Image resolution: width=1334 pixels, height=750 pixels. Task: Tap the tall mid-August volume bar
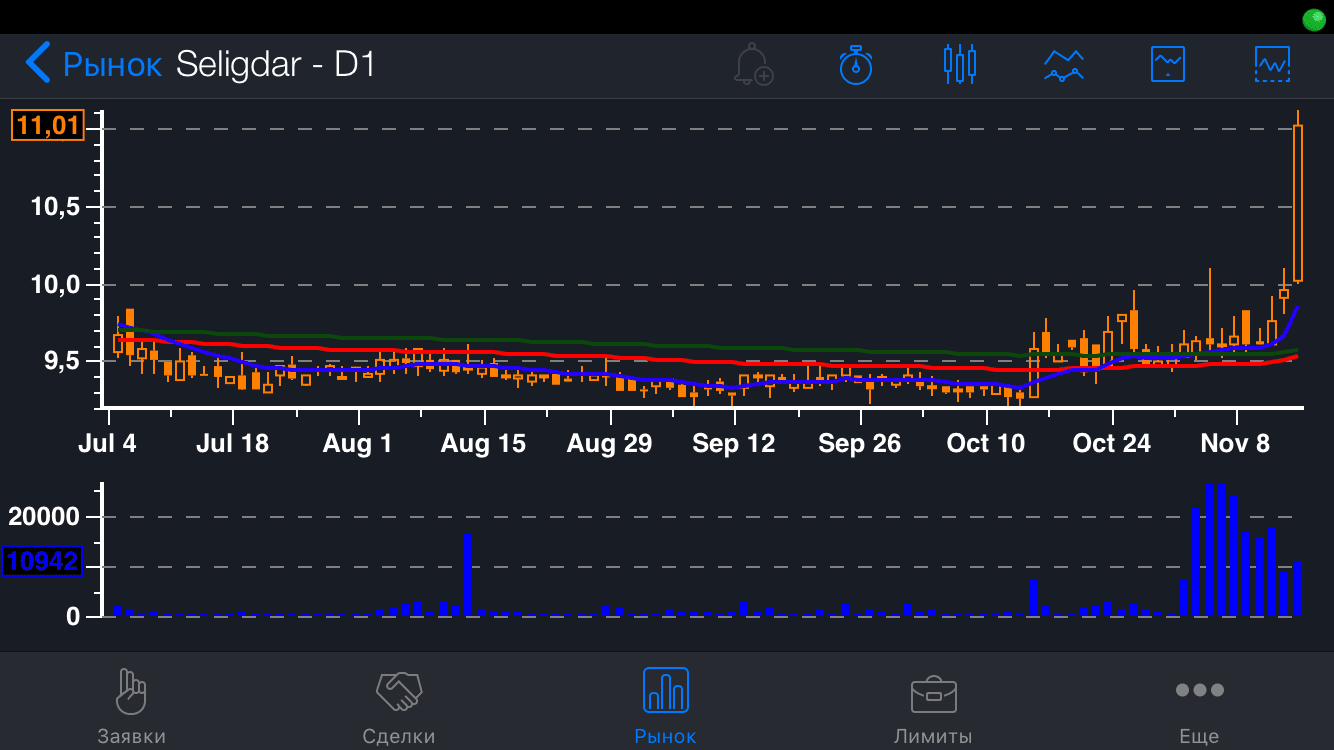coord(467,575)
